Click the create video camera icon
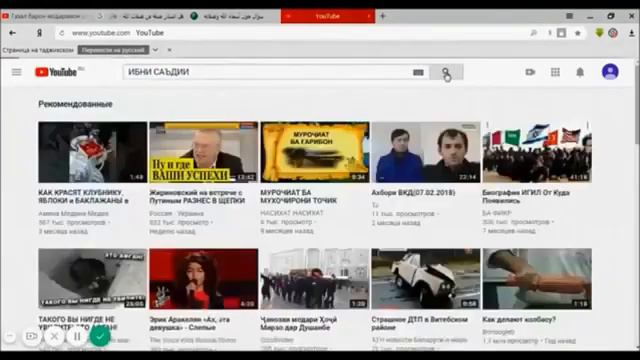 (530, 72)
